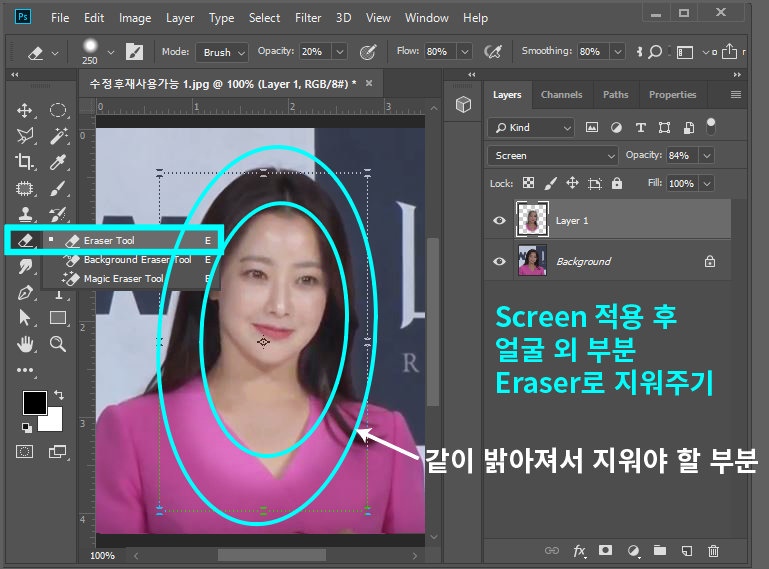Add a layer mask button
This screenshot has width=769, height=569.
(x=605, y=550)
